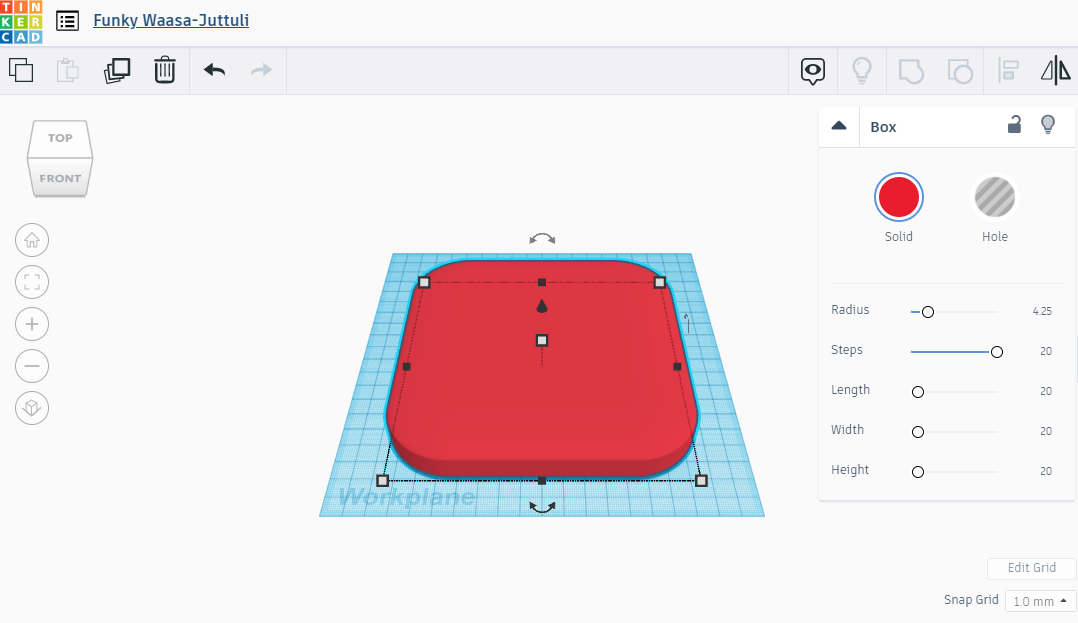Click the Width value 20
1078x623 pixels.
[x=1046, y=431]
